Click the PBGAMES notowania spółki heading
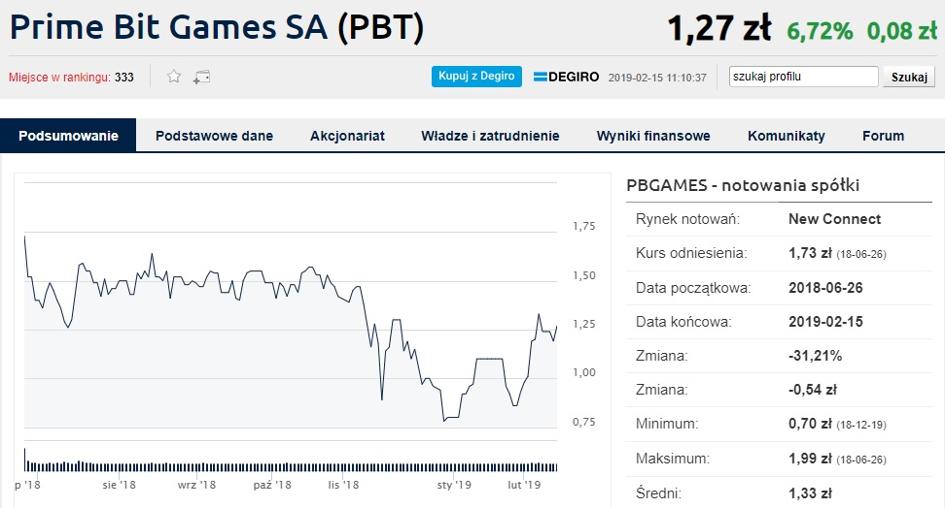 [742, 185]
